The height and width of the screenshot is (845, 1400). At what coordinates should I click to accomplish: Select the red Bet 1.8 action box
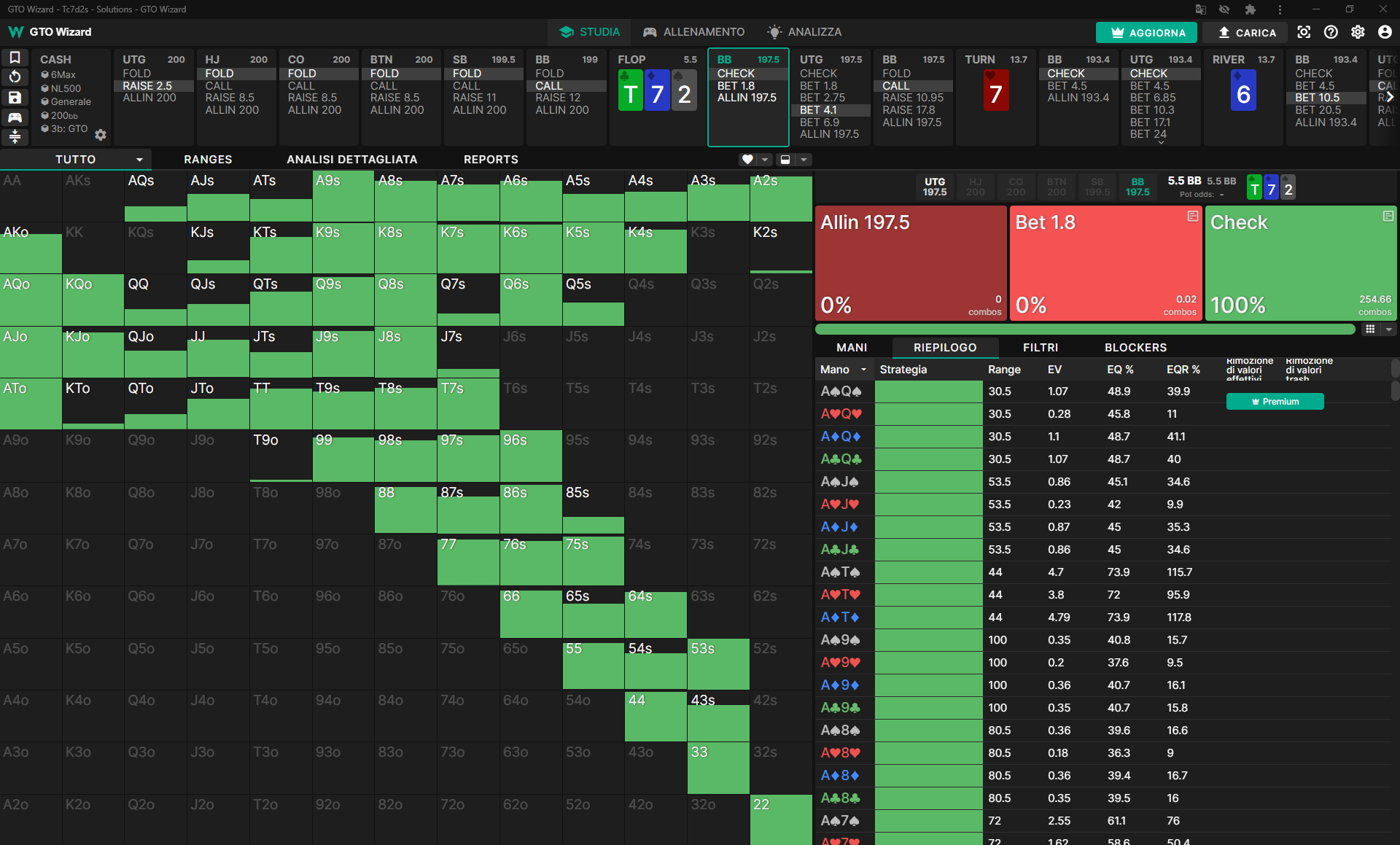tap(1105, 263)
